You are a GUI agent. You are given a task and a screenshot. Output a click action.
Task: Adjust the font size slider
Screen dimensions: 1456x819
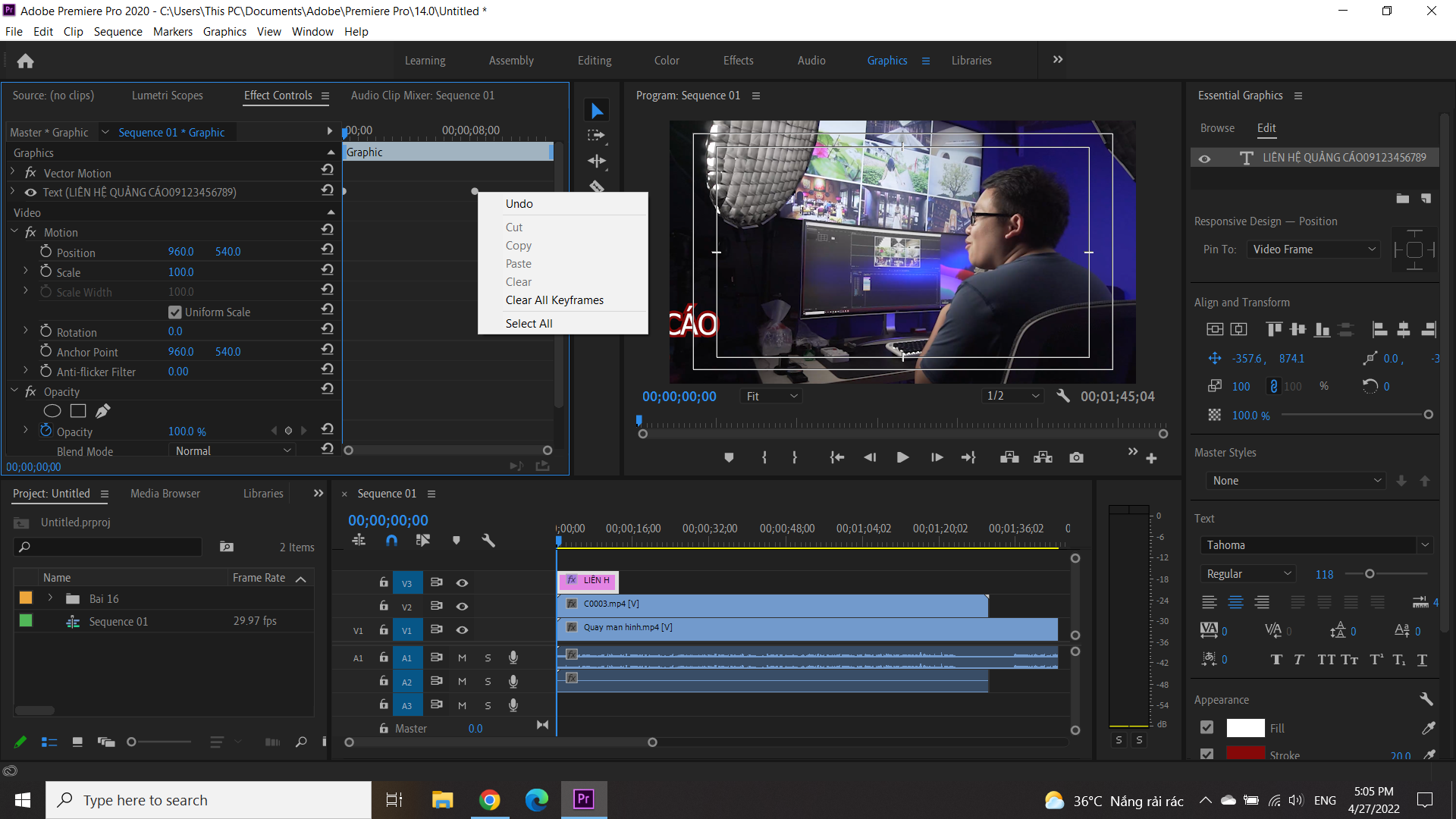pyautogui.click(x=1370, y=574)
